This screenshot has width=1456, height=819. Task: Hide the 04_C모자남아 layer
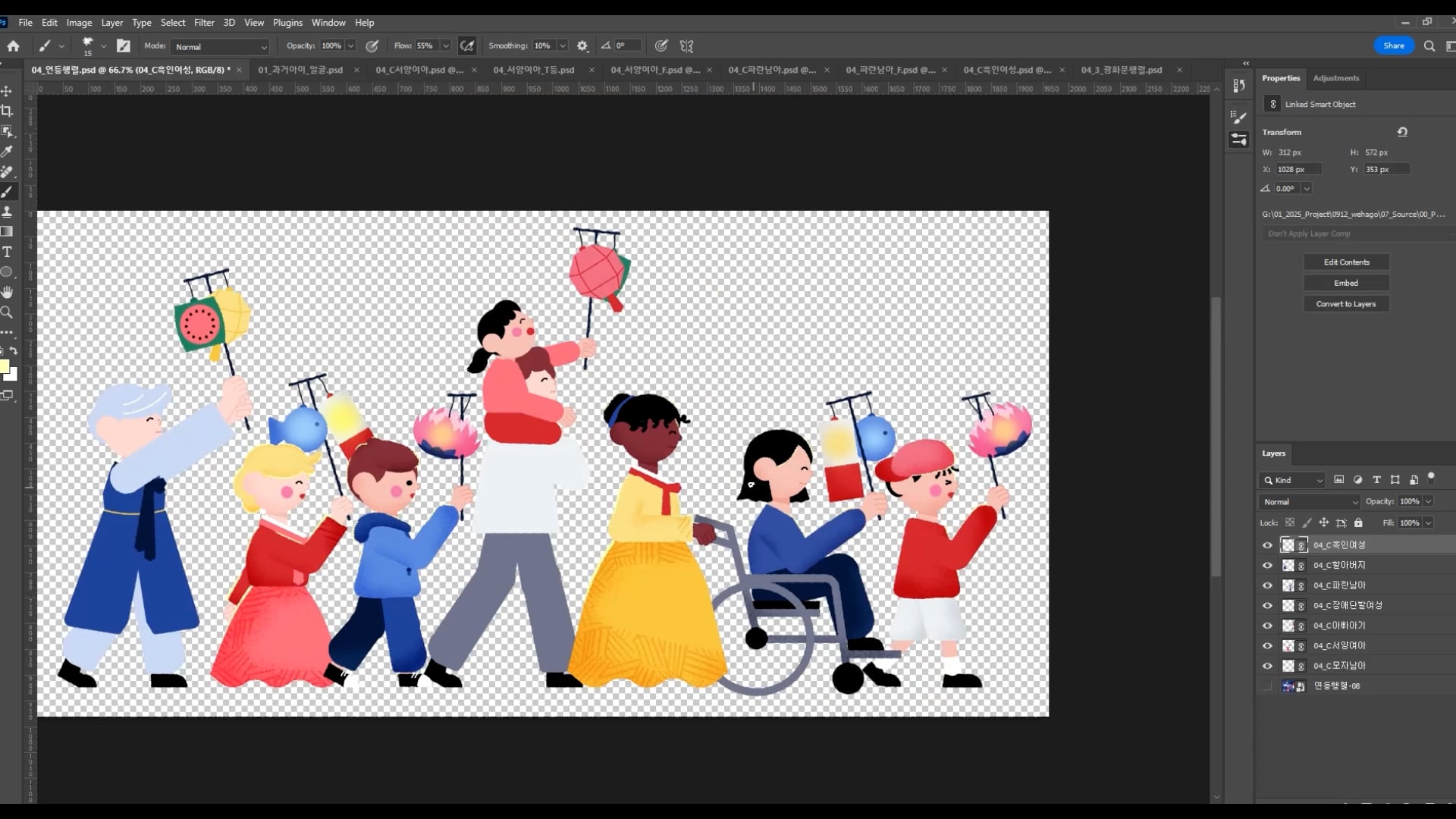click(1267, 666)
